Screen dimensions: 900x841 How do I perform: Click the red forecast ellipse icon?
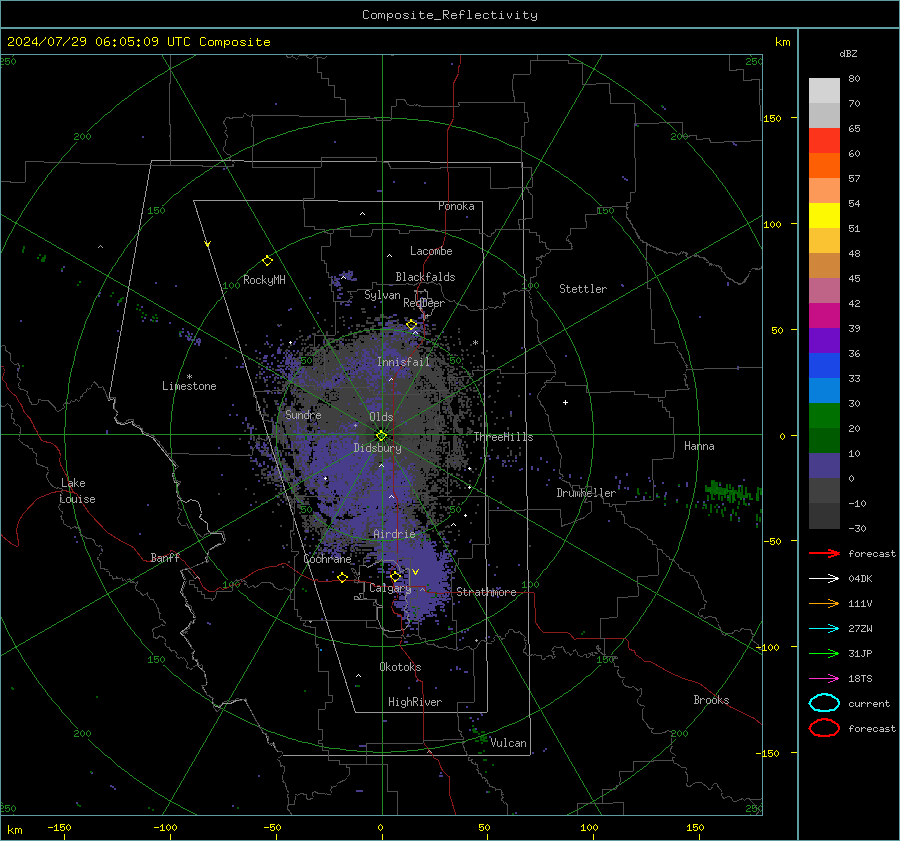tap(824, 728)
